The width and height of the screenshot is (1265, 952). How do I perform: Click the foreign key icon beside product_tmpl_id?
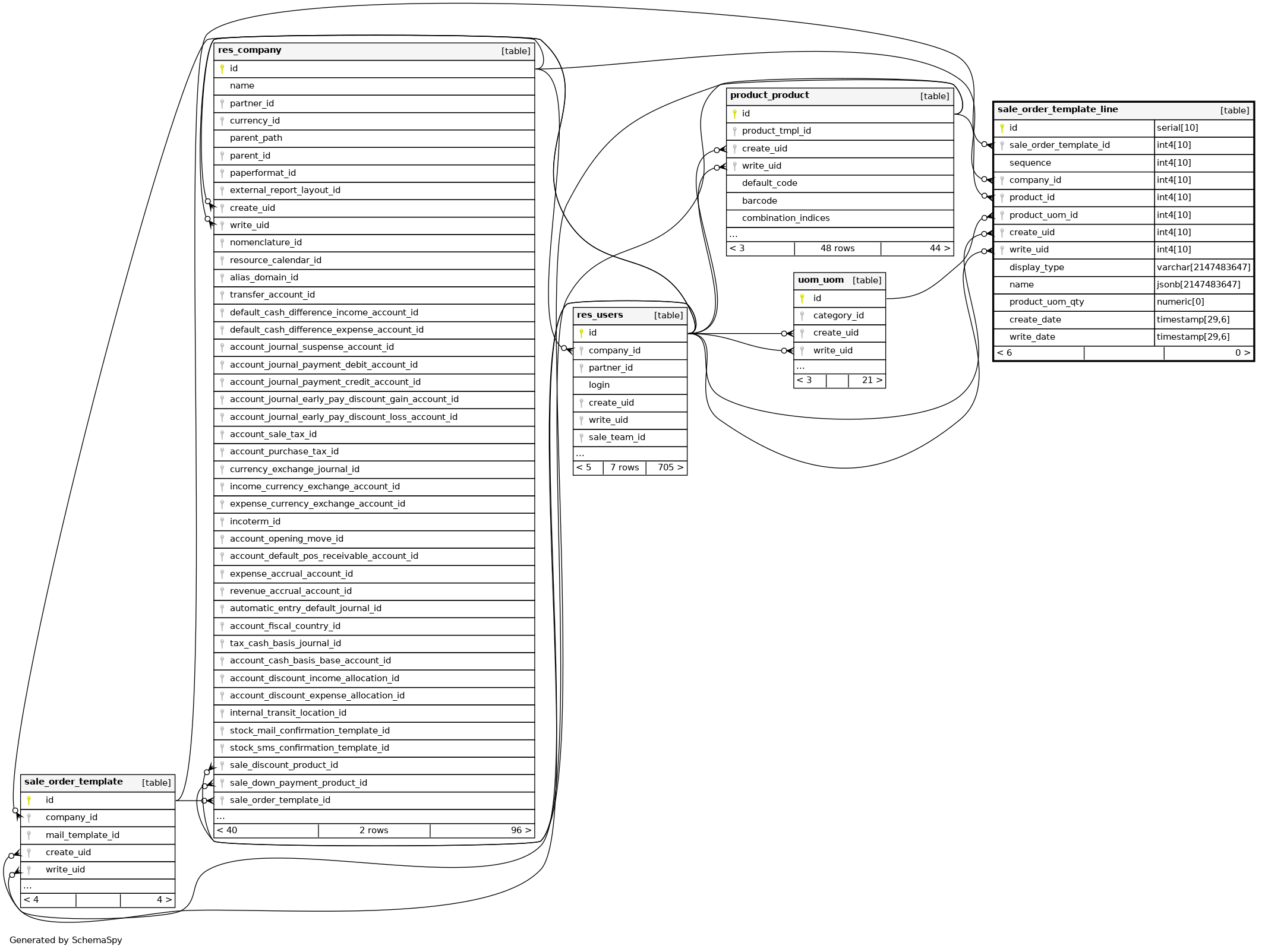734,131
